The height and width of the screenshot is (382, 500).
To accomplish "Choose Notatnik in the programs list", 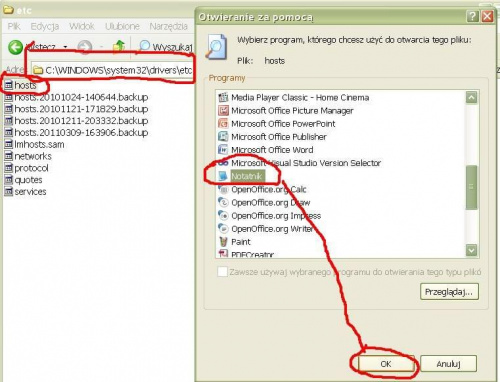I will 247,176.
